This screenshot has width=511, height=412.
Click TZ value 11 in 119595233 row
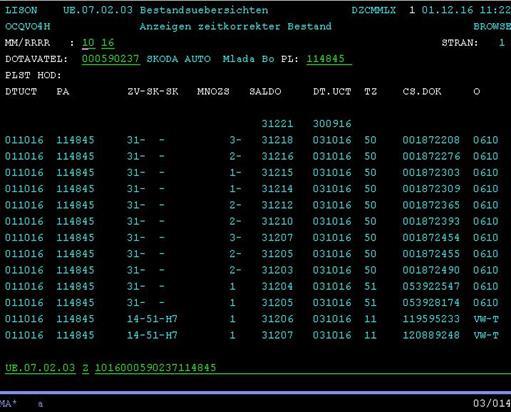(370, 319)
